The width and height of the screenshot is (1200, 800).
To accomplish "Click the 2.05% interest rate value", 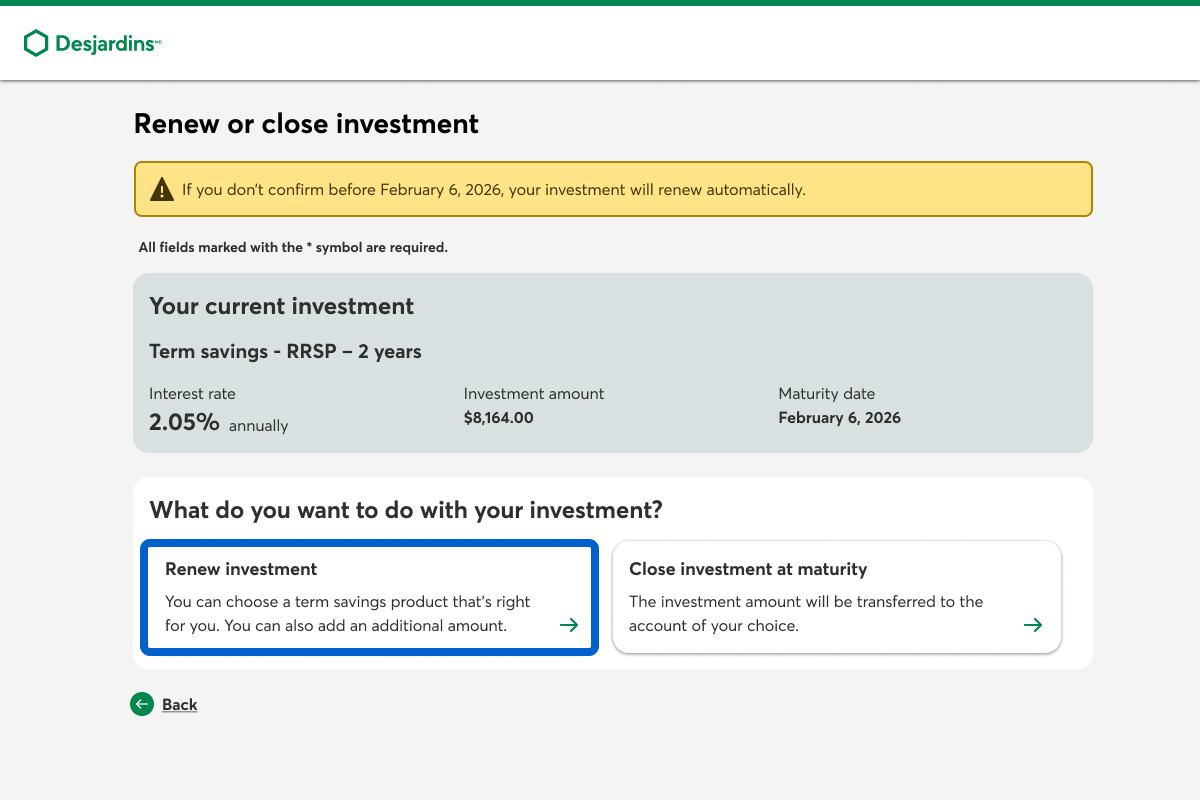I will (184, 422).
